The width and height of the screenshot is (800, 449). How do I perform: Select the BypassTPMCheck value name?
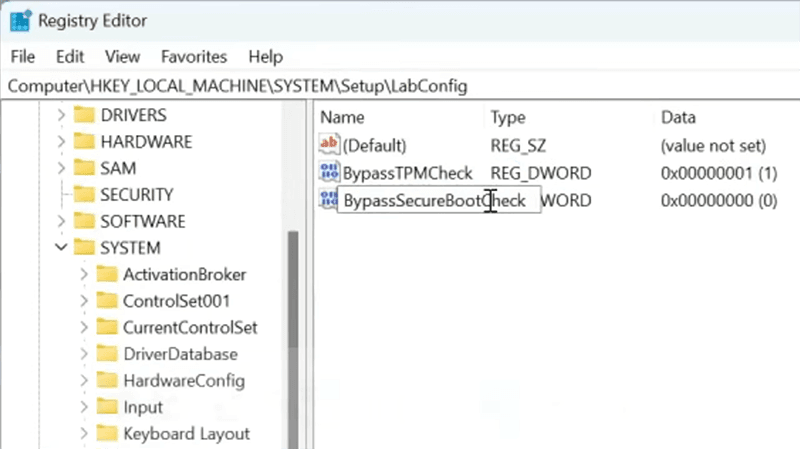[408, 173]
